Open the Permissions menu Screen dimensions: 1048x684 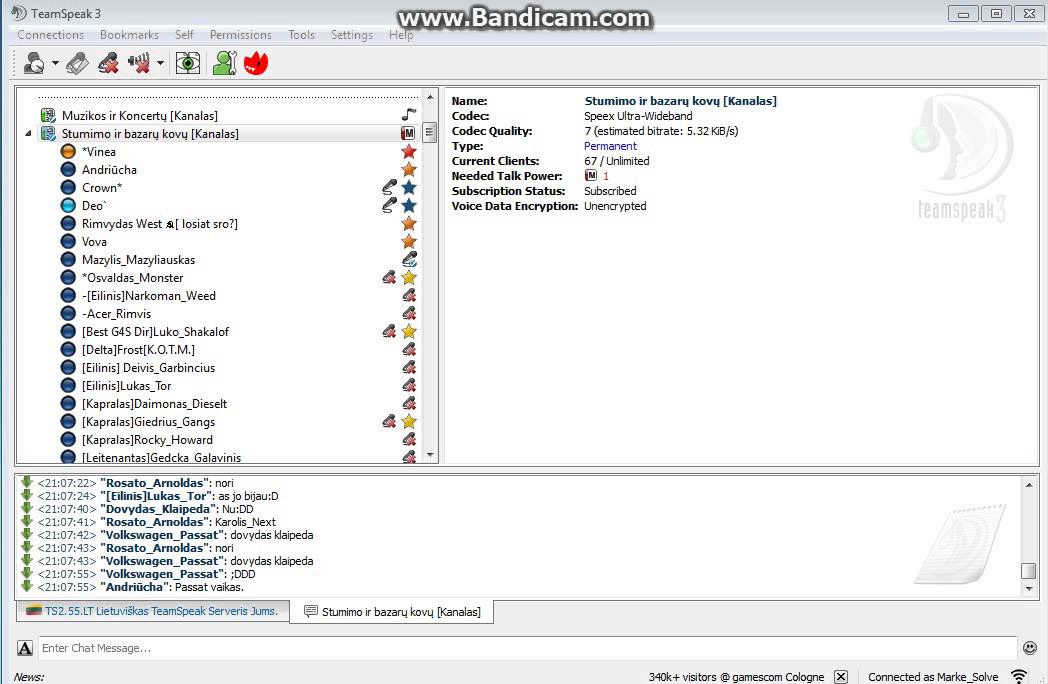point(241,35)
